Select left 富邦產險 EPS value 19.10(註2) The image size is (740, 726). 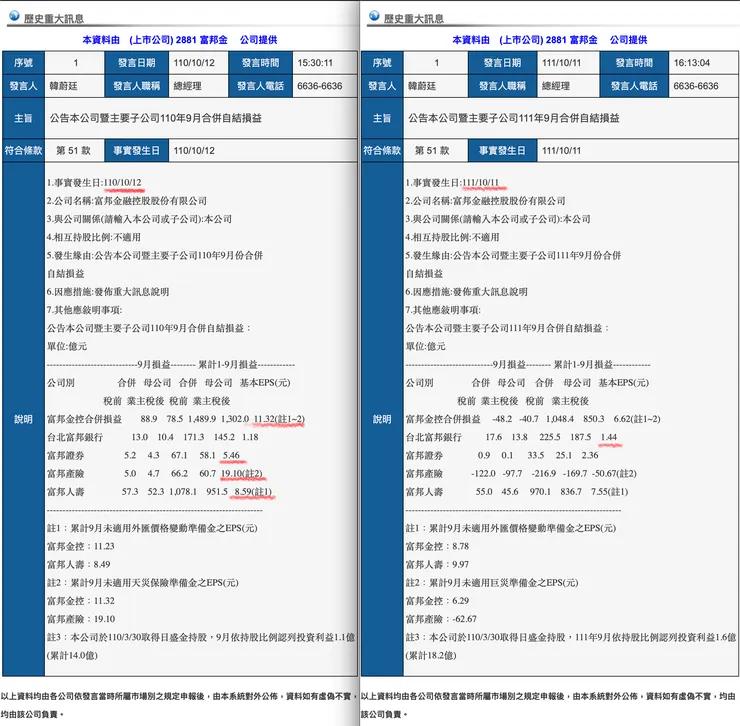point(241,473)
